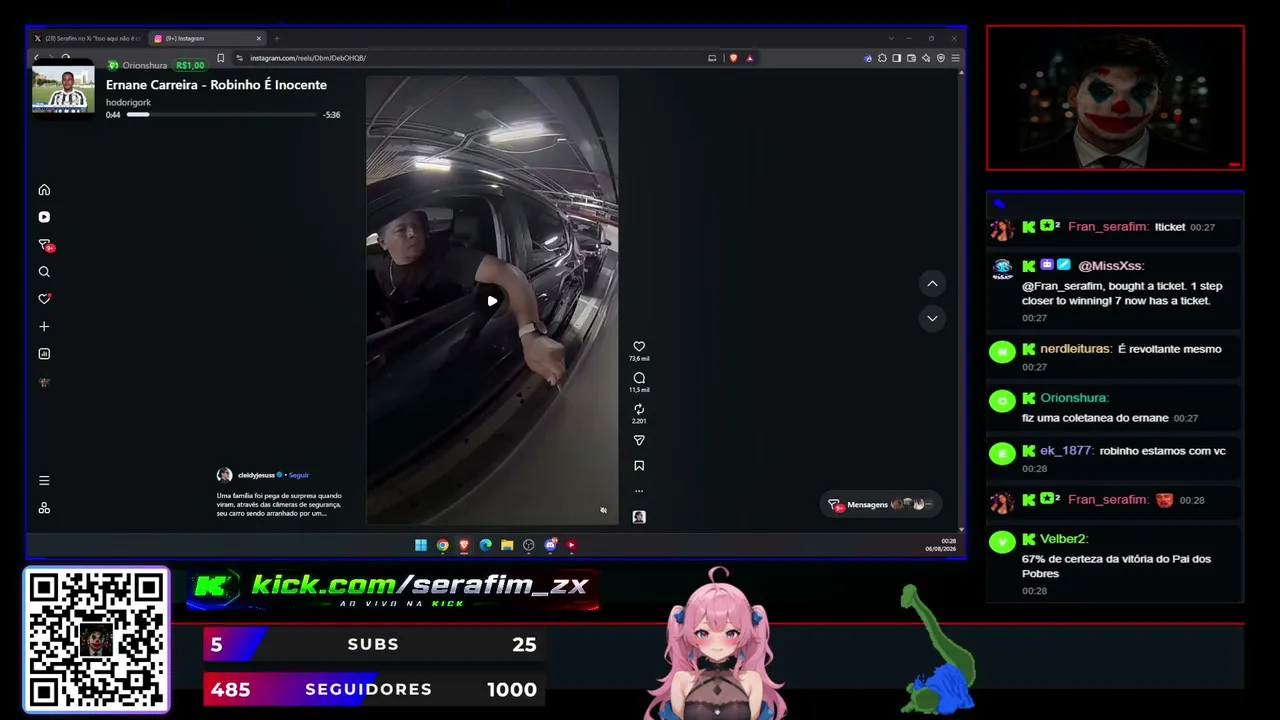
Task: Open the reel three-dots options
Action: [639, 491]
